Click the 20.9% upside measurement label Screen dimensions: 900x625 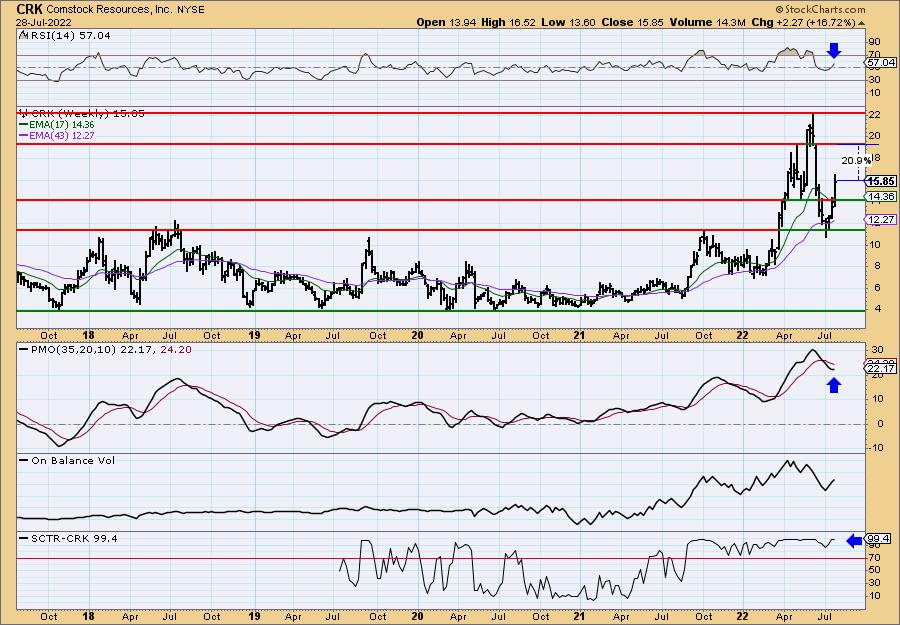[x=854, y=161]
